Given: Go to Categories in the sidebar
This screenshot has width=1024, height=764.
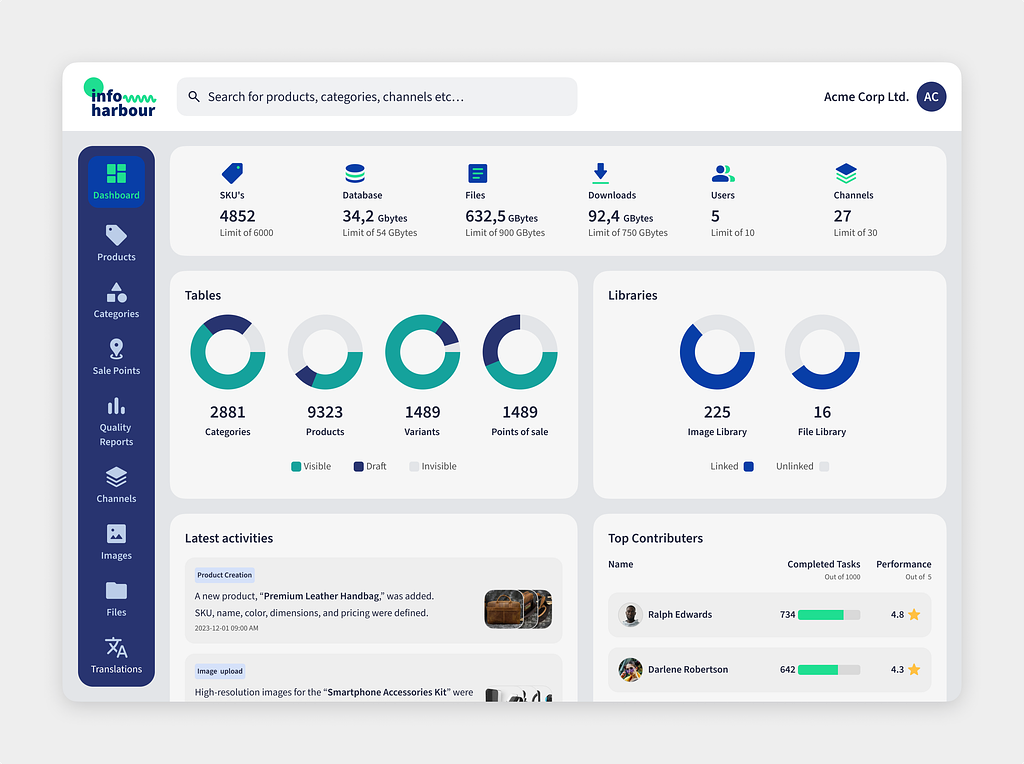Looking at the screenshot, I should point(116,293).
